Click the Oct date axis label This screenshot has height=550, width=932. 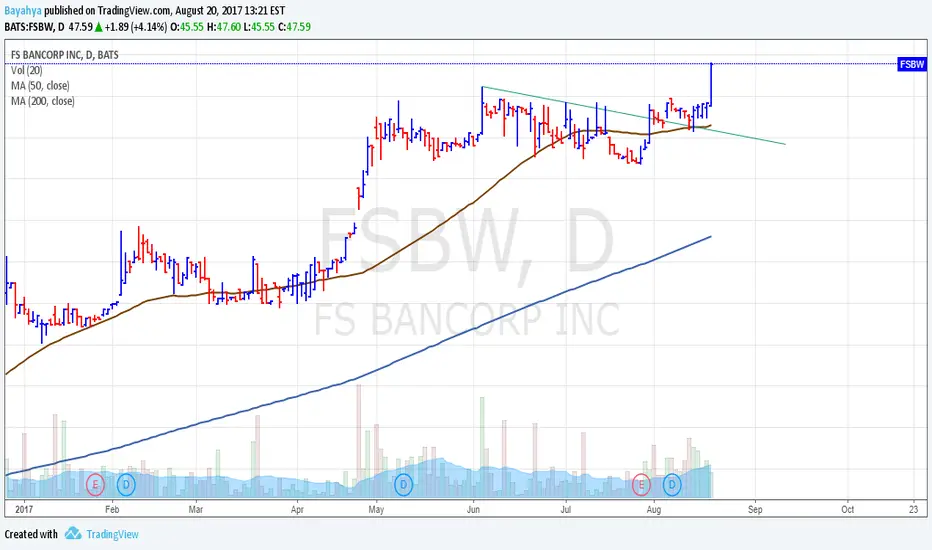848,510
